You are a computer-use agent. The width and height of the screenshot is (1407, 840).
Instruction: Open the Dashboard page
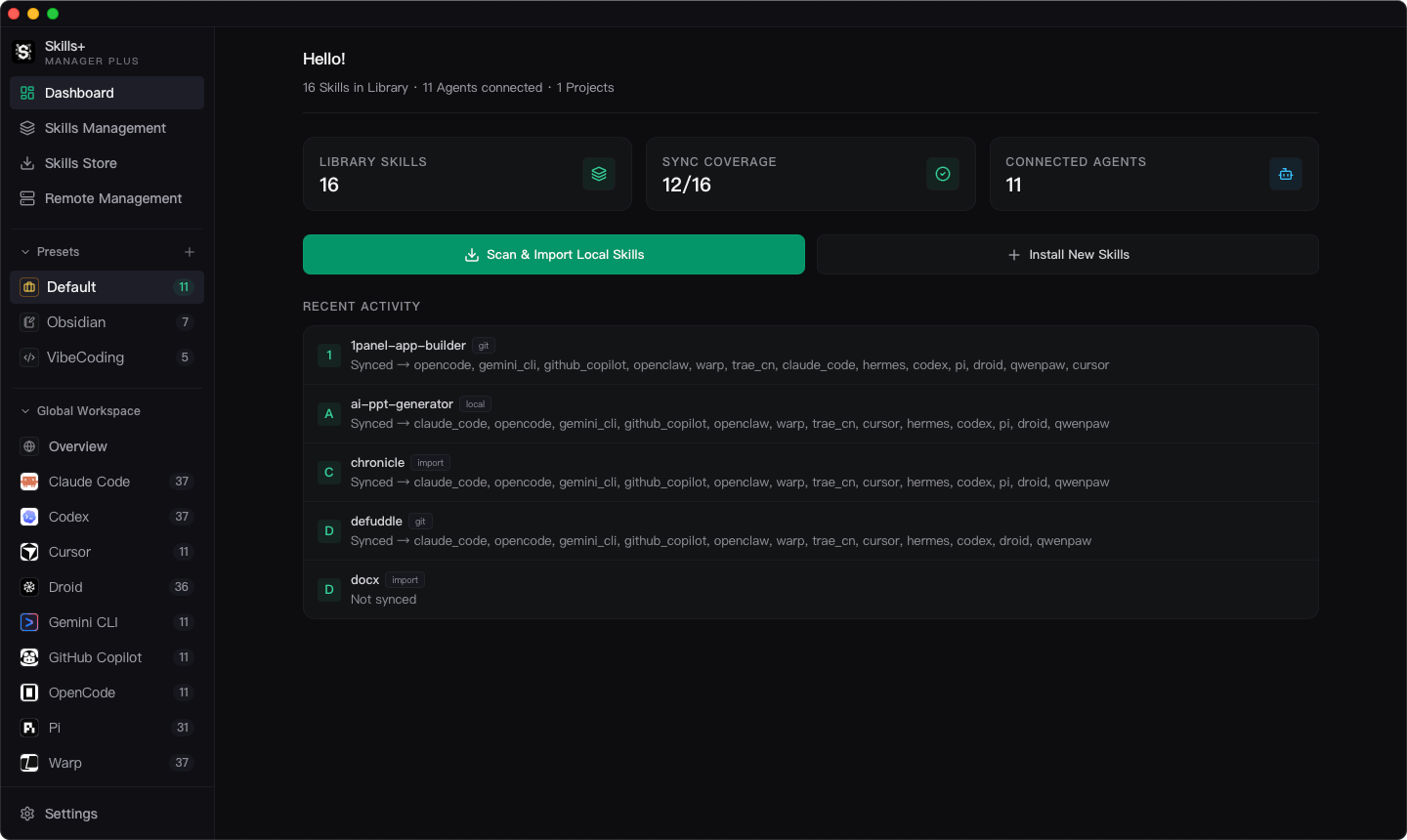(107, 93)
